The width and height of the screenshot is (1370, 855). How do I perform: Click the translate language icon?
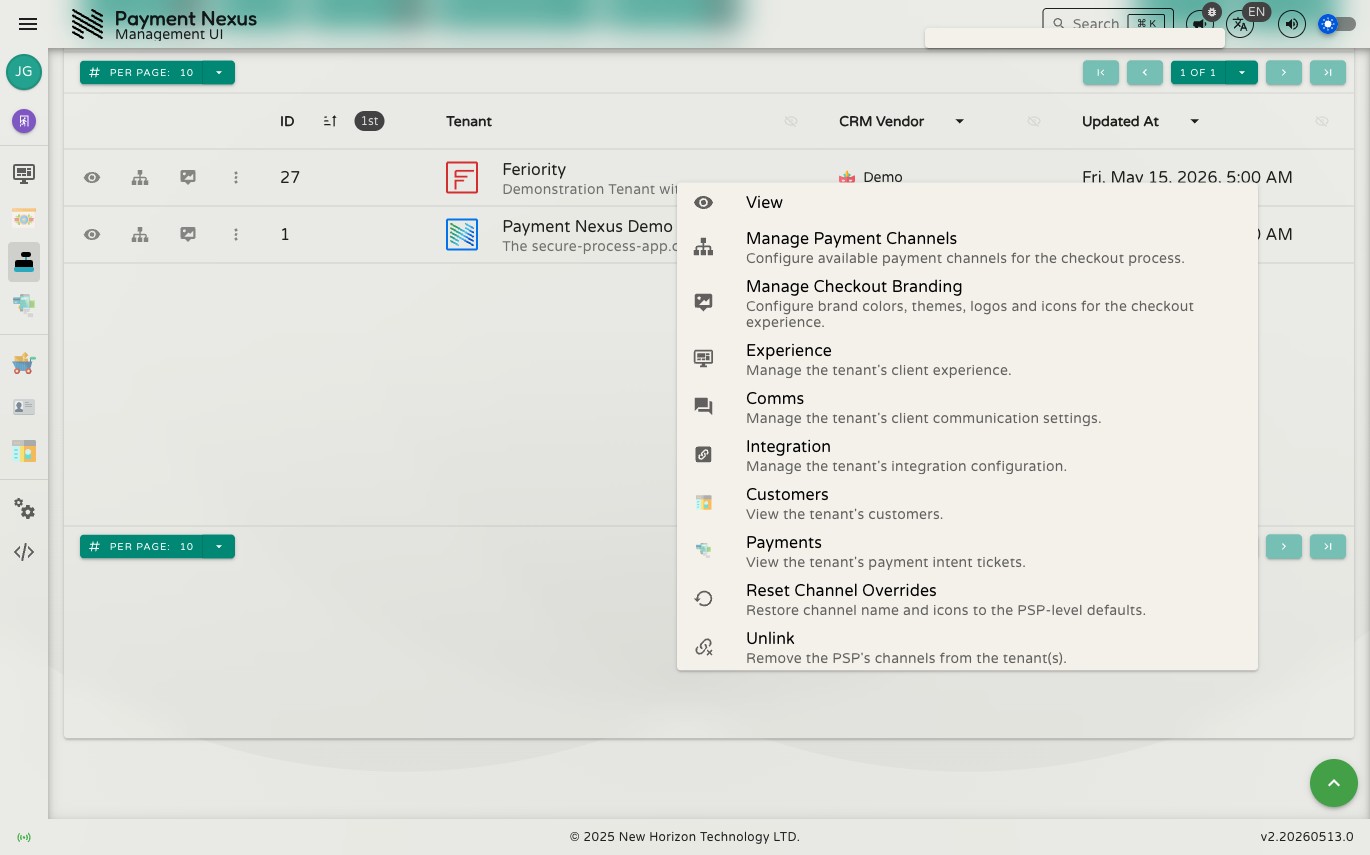click(x=1240, y=24)
